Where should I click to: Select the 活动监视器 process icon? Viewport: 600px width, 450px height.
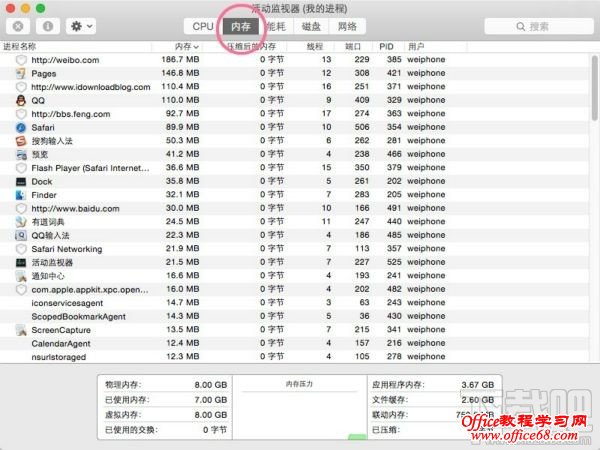[x=21, y=262]
